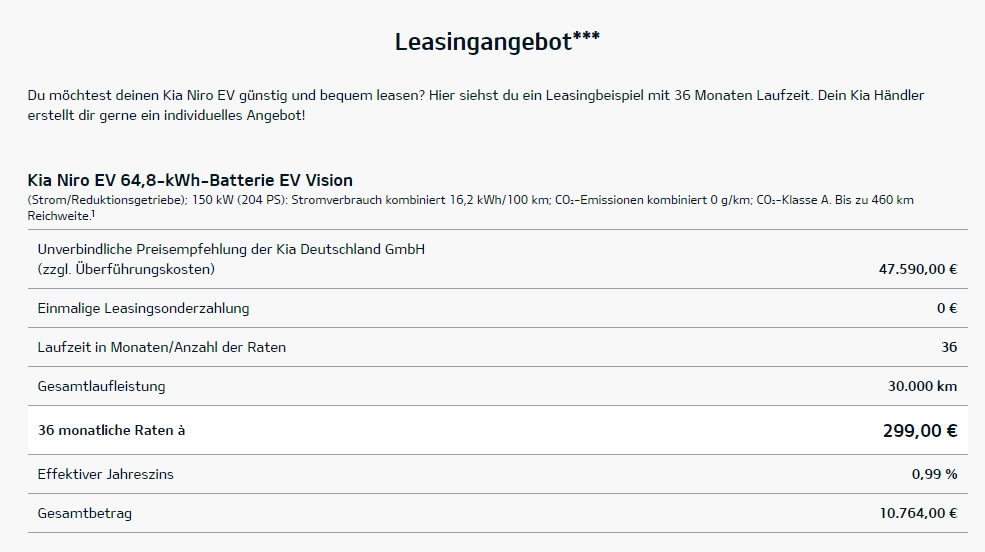Viewport: 985px width, 552px height.
Task: Click the Gesamtbetrag row label
Action: (x=85, y=513)
